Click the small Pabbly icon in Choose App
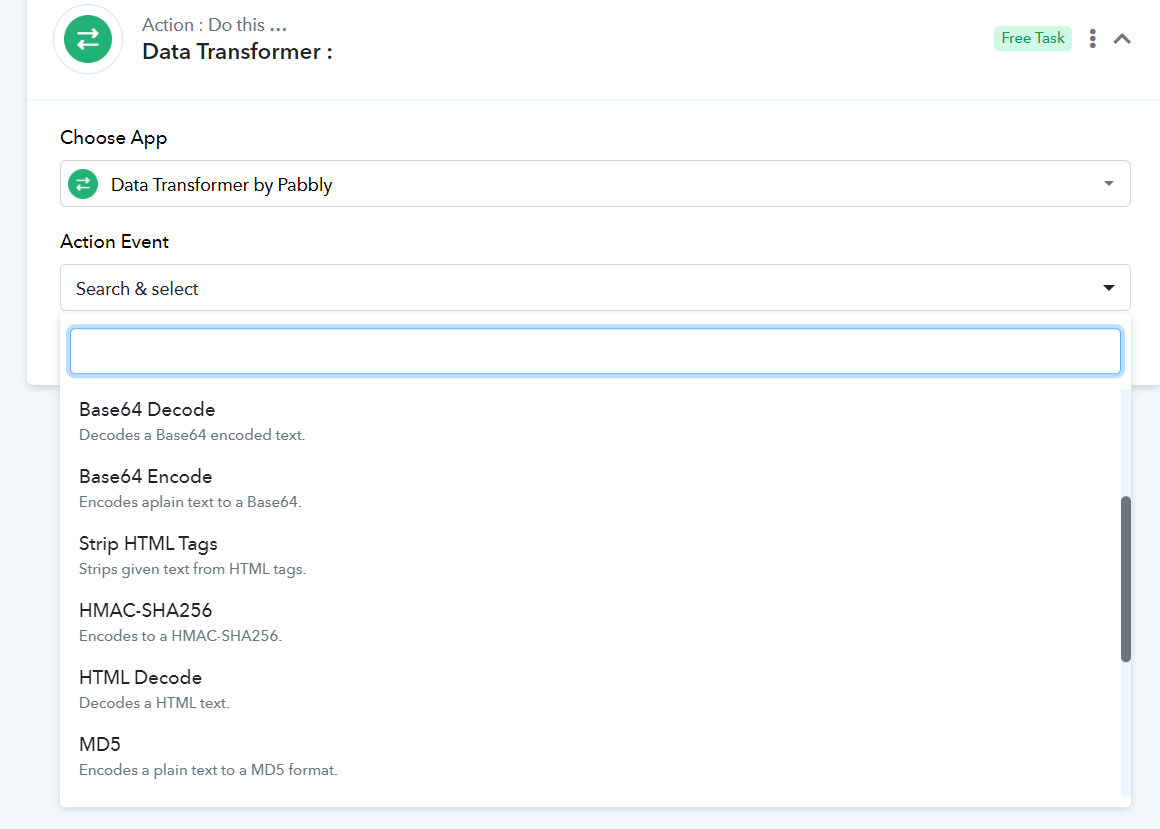 pyautogui.click(x=83, y=184)
